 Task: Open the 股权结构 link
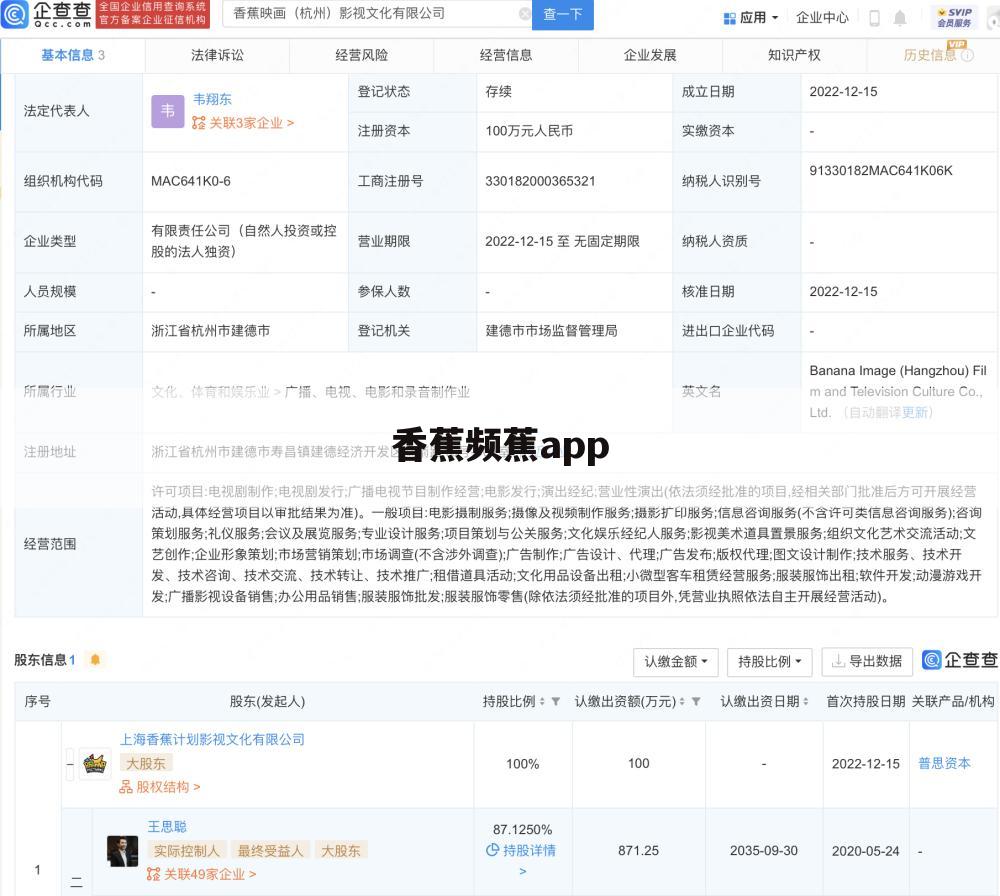[x=160, y=788]
